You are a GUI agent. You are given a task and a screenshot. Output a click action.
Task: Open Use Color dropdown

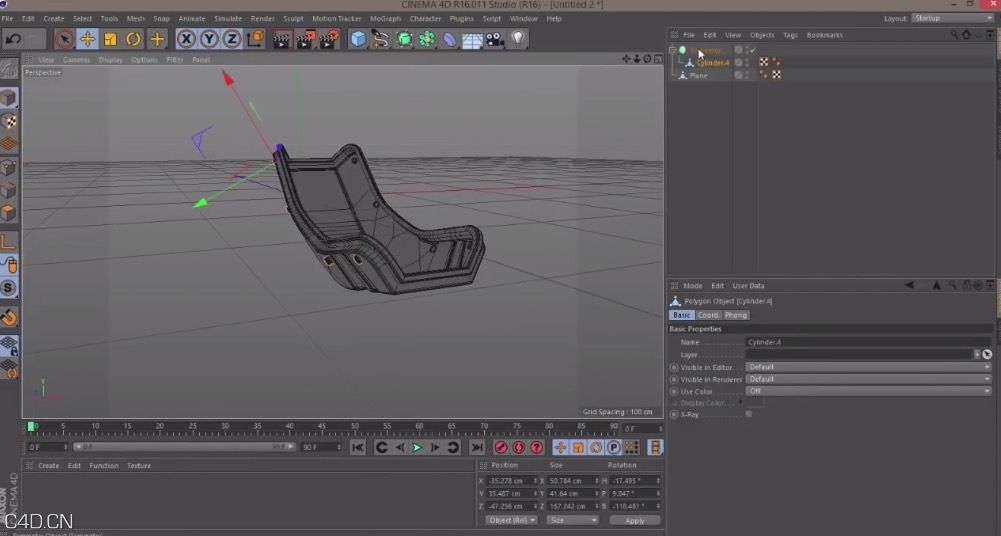coord(868,391)
